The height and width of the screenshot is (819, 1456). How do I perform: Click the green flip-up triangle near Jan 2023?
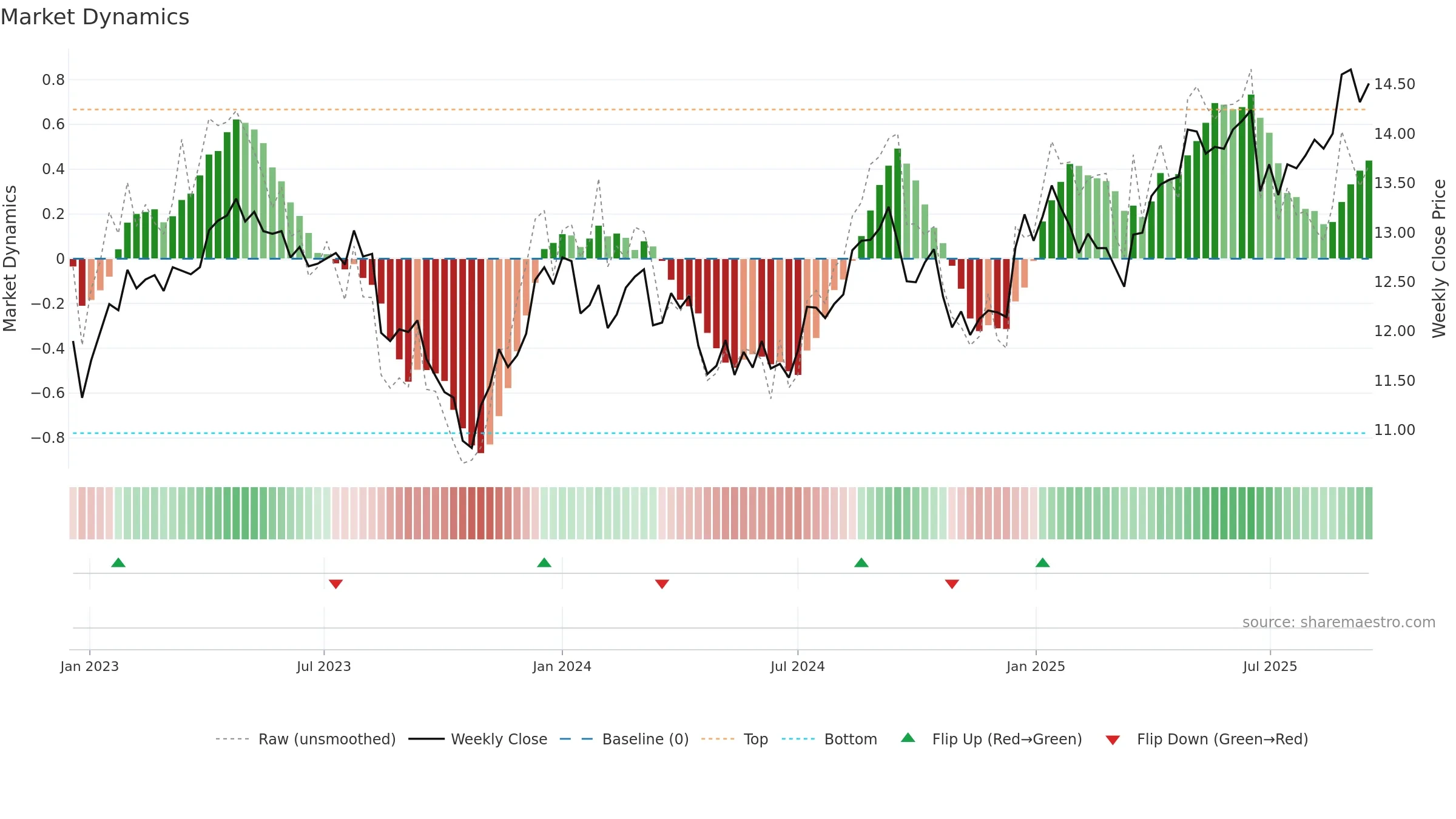118,562
